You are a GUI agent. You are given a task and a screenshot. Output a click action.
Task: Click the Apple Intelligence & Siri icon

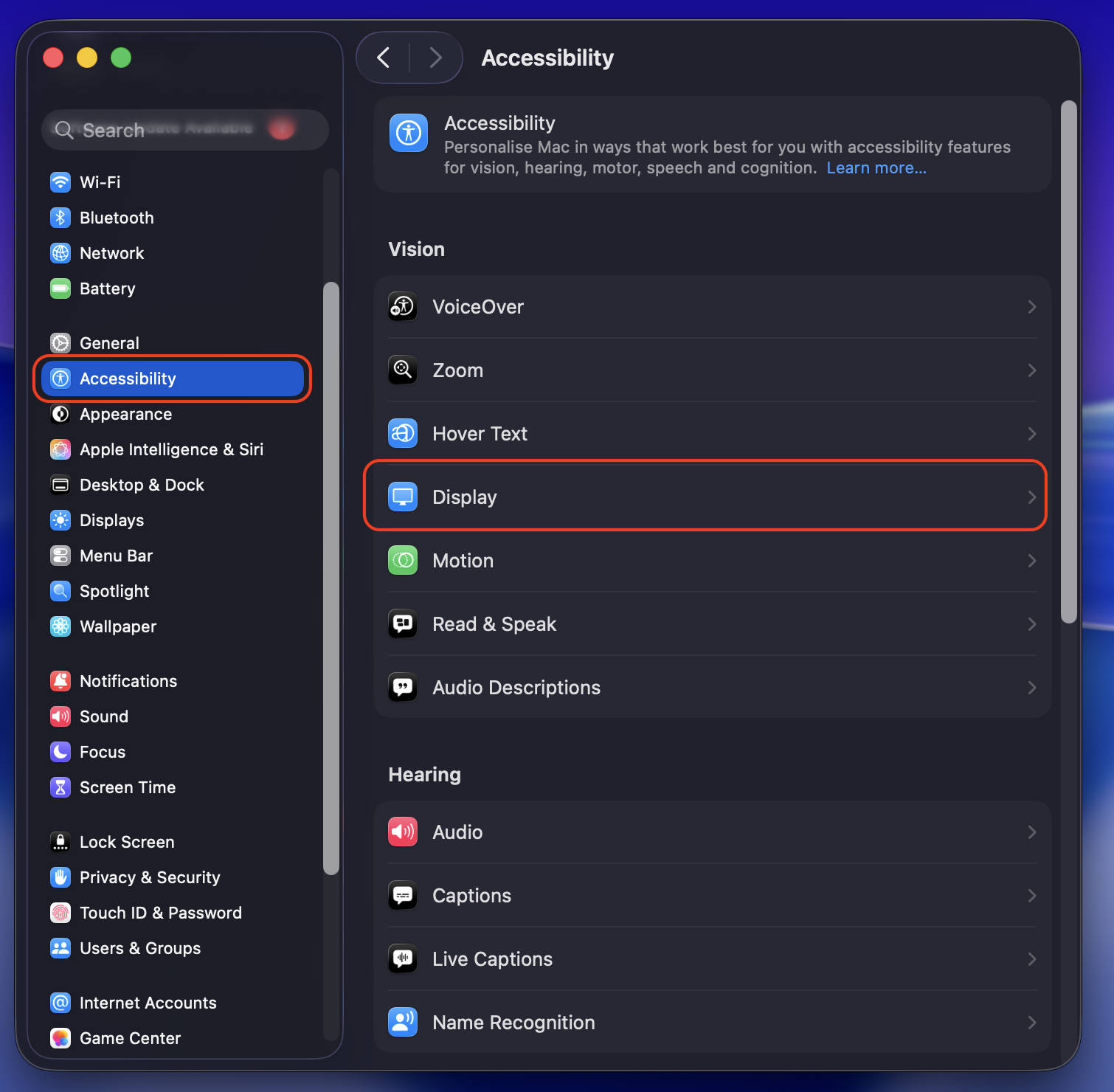[60, 449]
